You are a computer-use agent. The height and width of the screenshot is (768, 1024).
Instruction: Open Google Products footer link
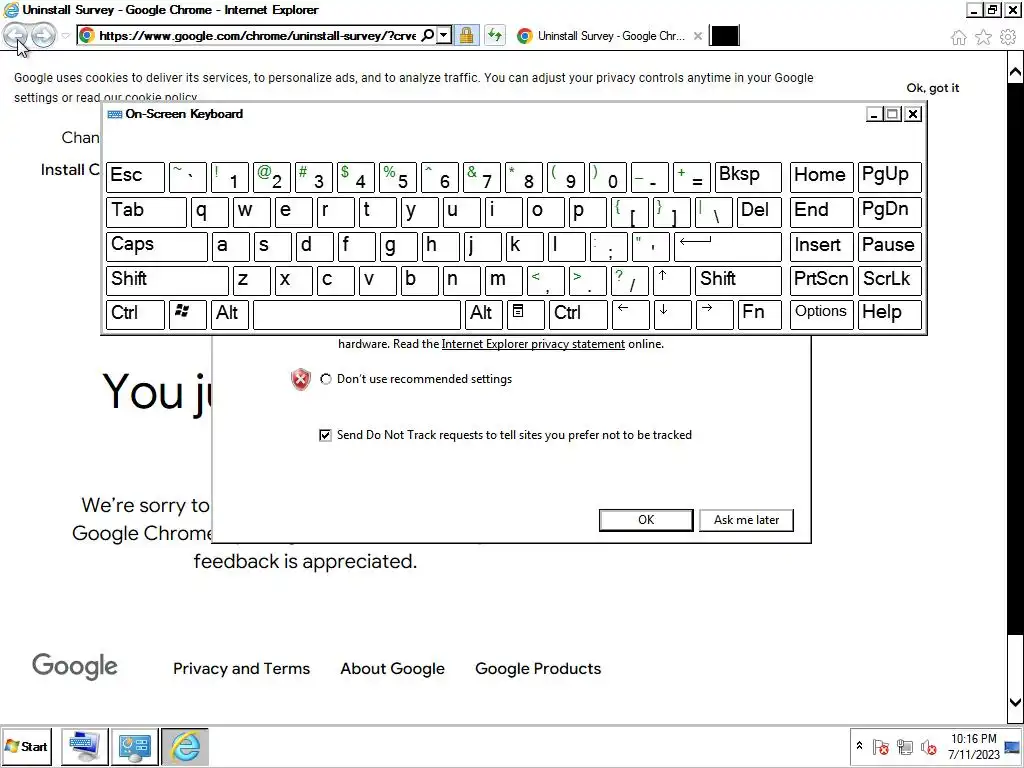[x=538, y=669]
